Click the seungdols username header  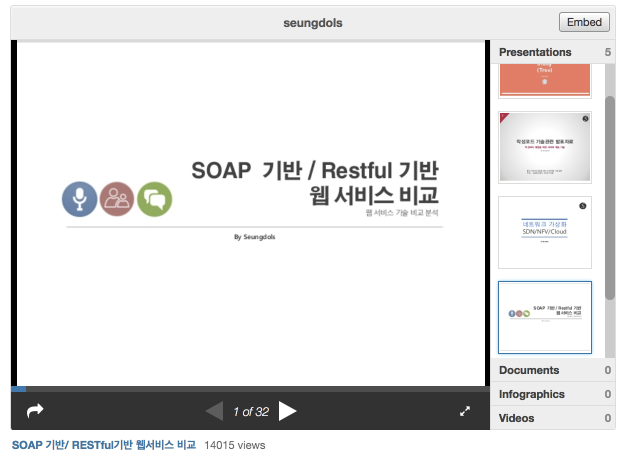313,23
